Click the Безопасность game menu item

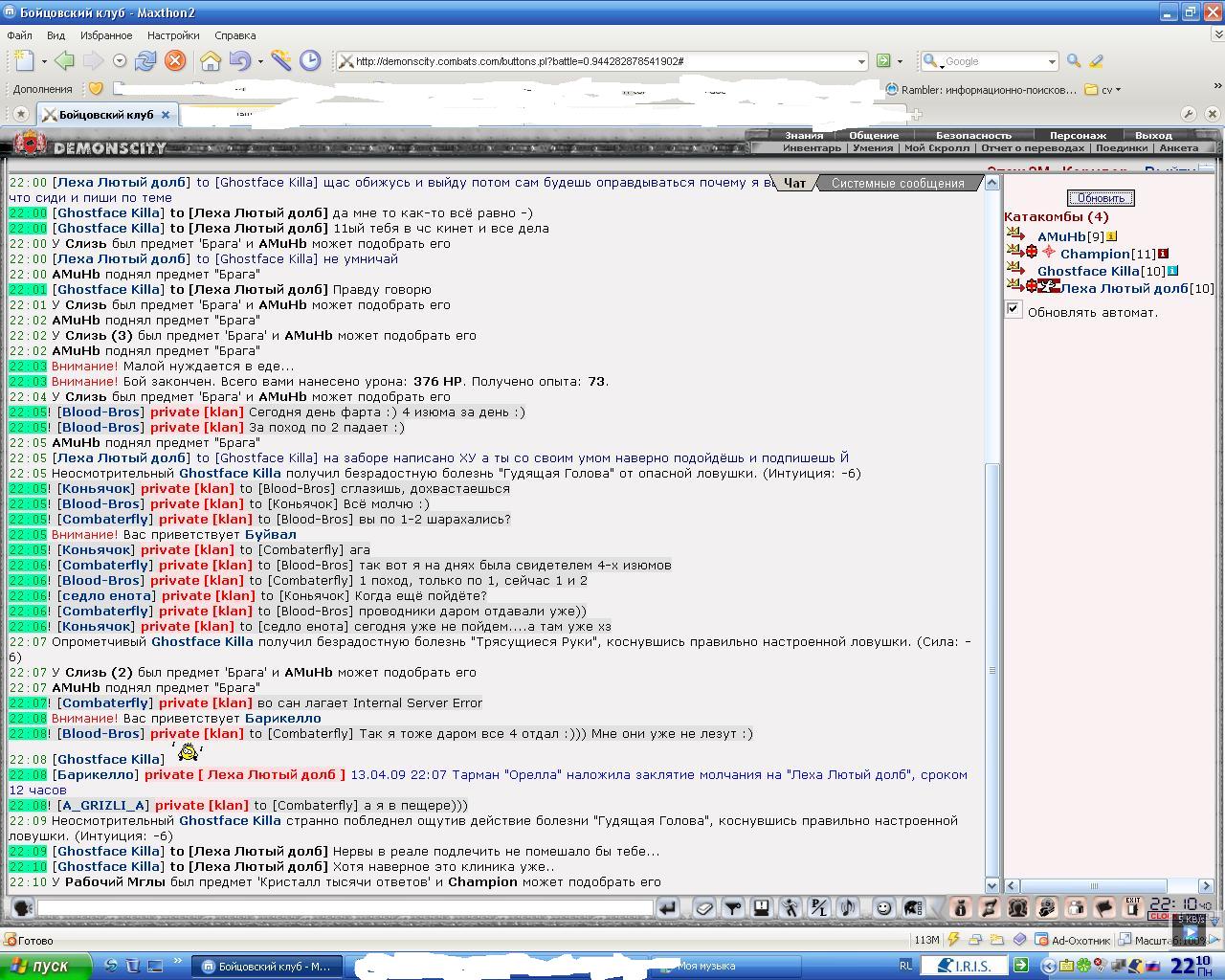[973, 135]
